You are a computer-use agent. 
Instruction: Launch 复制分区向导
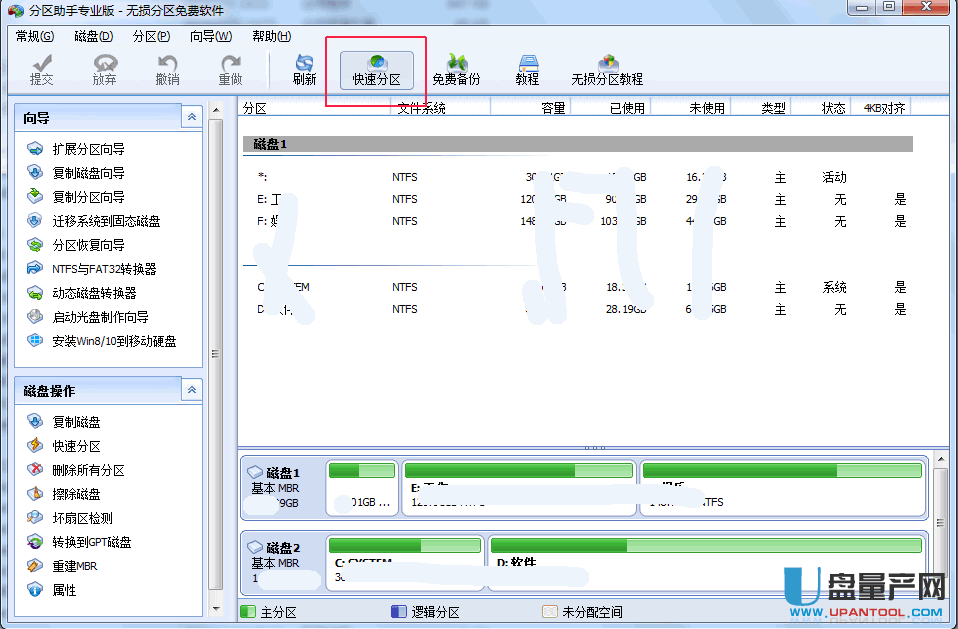coord(76,197)
